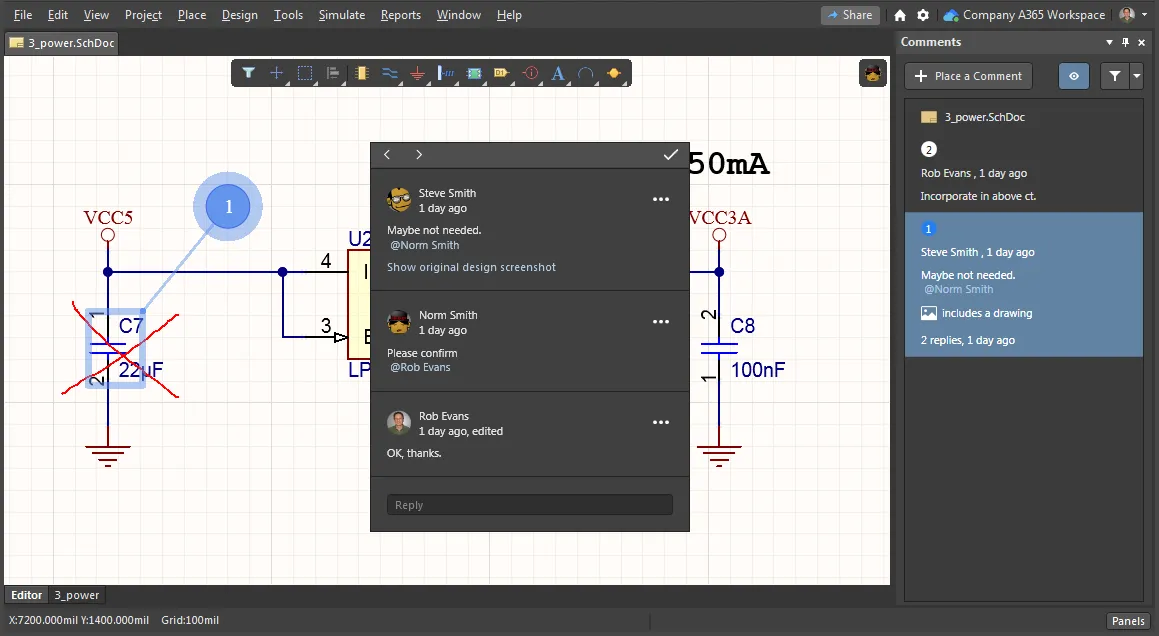Switch to the 3_power sheet tab

pyautogui.click(x=77, y=595)
